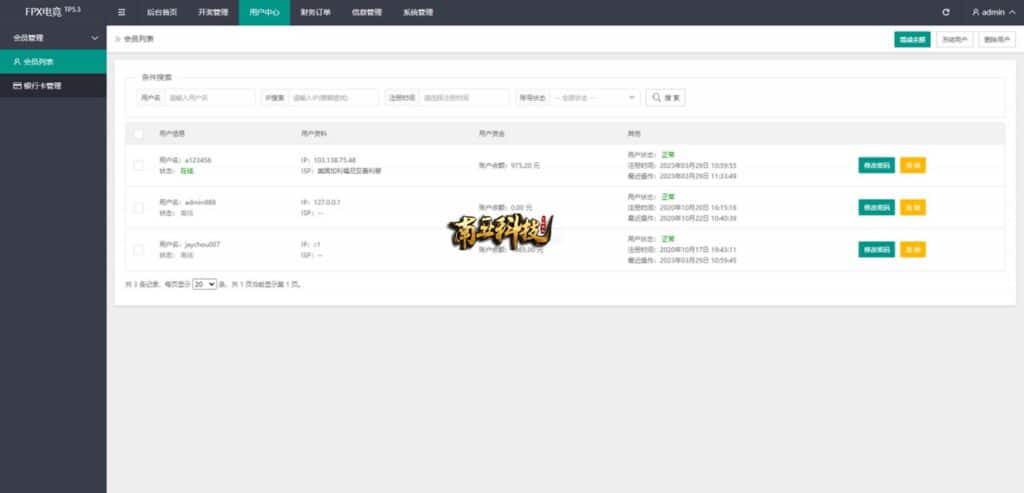This screenshot has height=493, width=1024.
Task: Open the 会员列表 sidebar item
Action: (x=53, y=62)
